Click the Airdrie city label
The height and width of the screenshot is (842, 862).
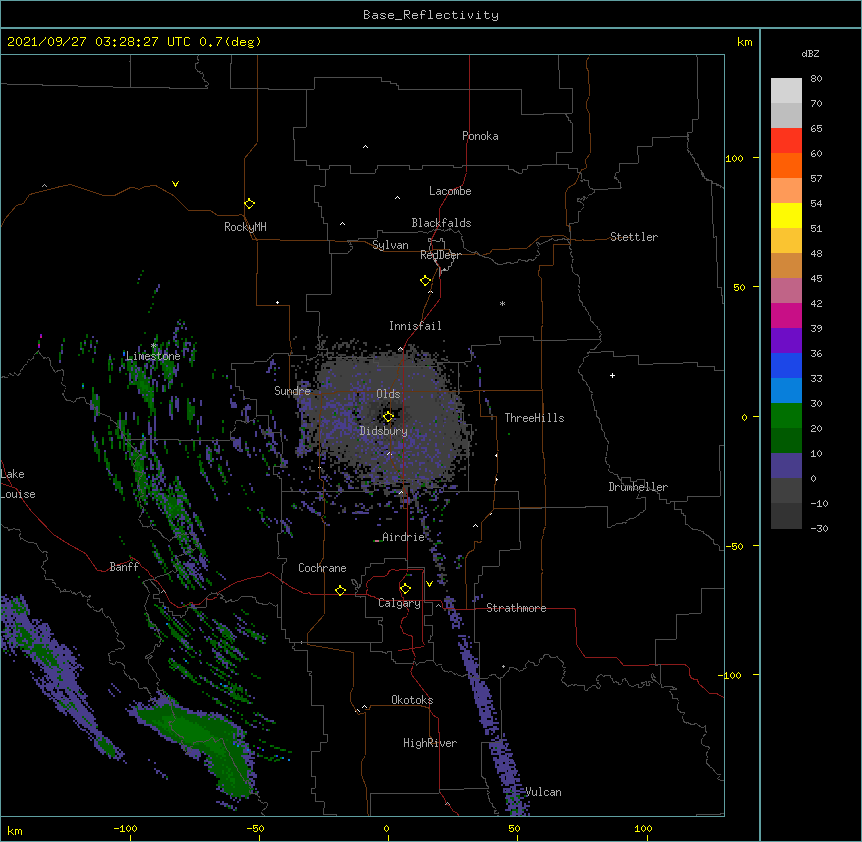pyautogui.click(x=404, y=537)
